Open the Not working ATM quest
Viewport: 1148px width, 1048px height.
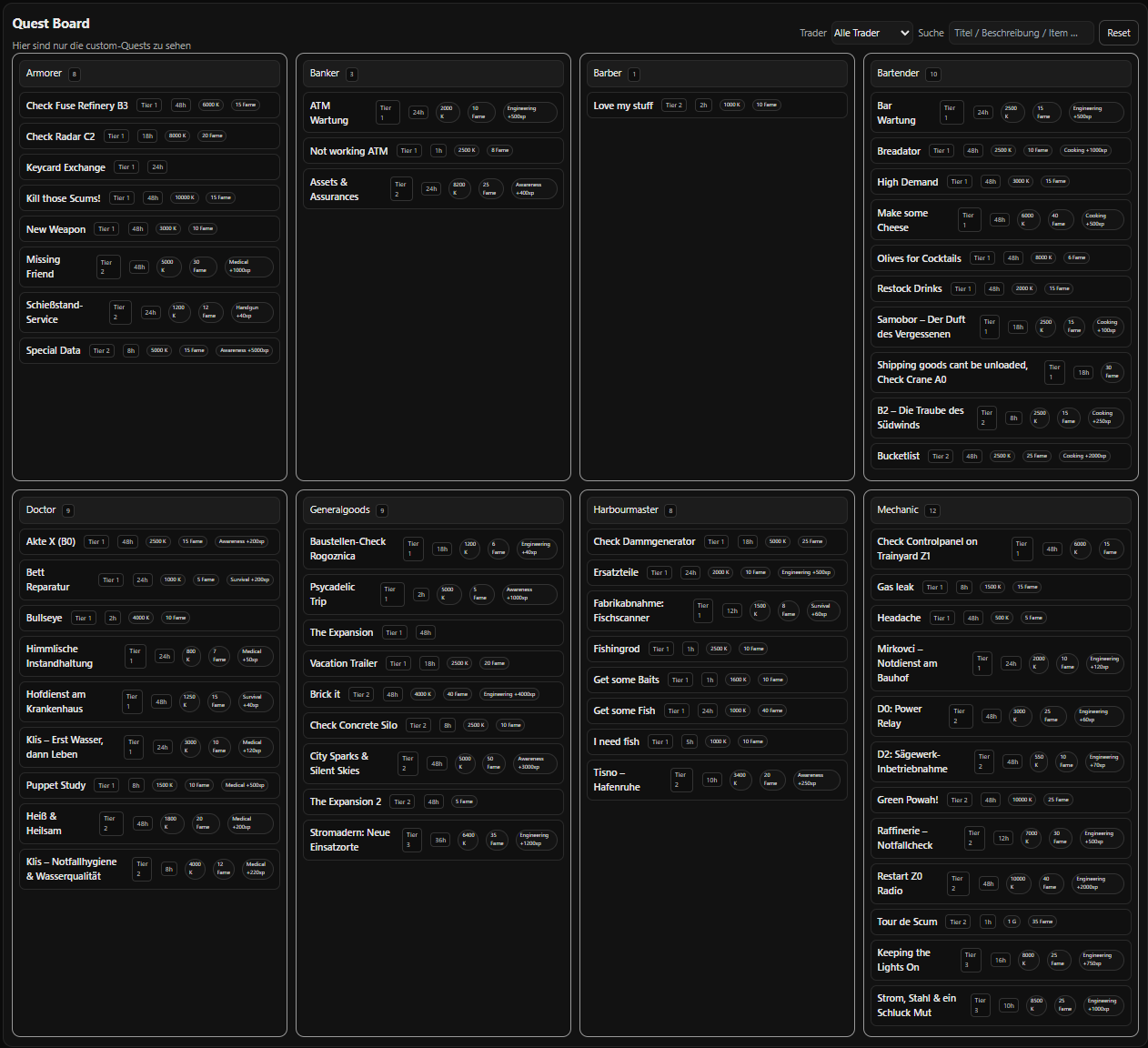point(348,151)
